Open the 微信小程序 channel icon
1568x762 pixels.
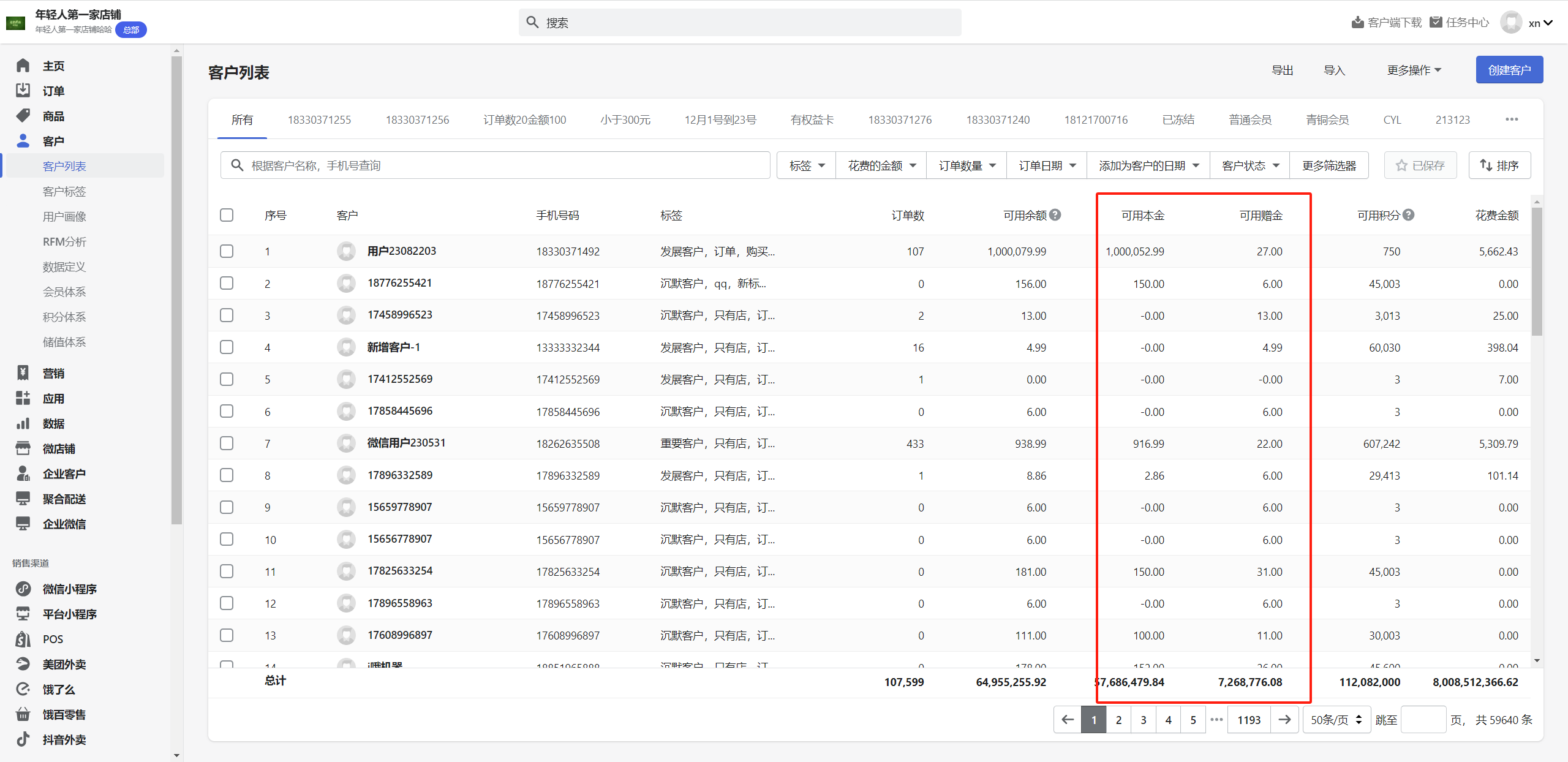(23, 589)
